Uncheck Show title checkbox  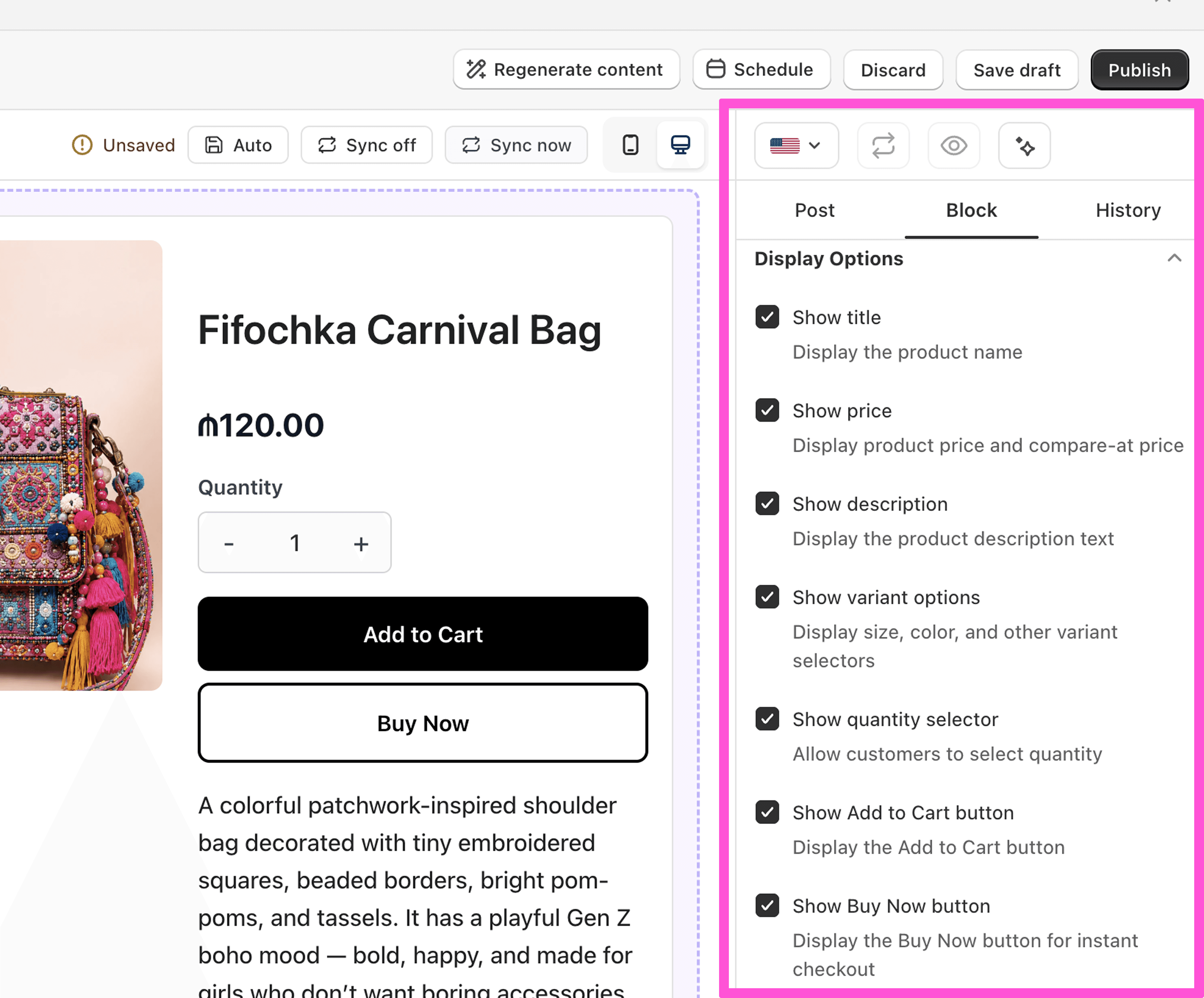(x=767, y=317)
